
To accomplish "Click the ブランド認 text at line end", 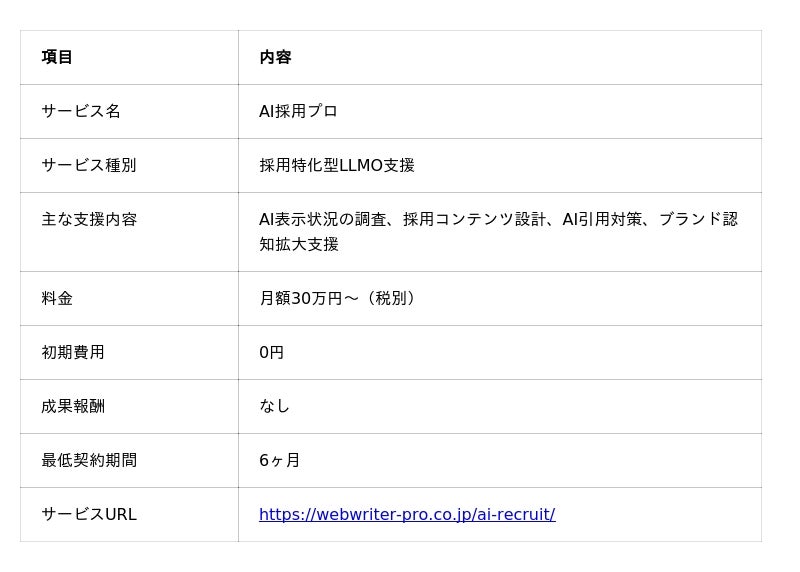I will tap(698, 219).
